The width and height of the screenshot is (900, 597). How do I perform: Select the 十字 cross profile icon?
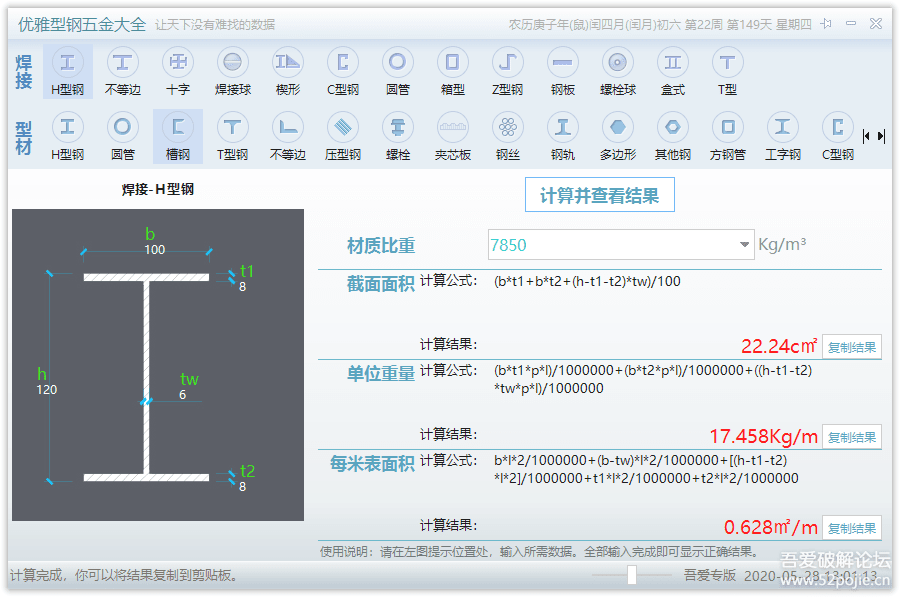point(178,70)
